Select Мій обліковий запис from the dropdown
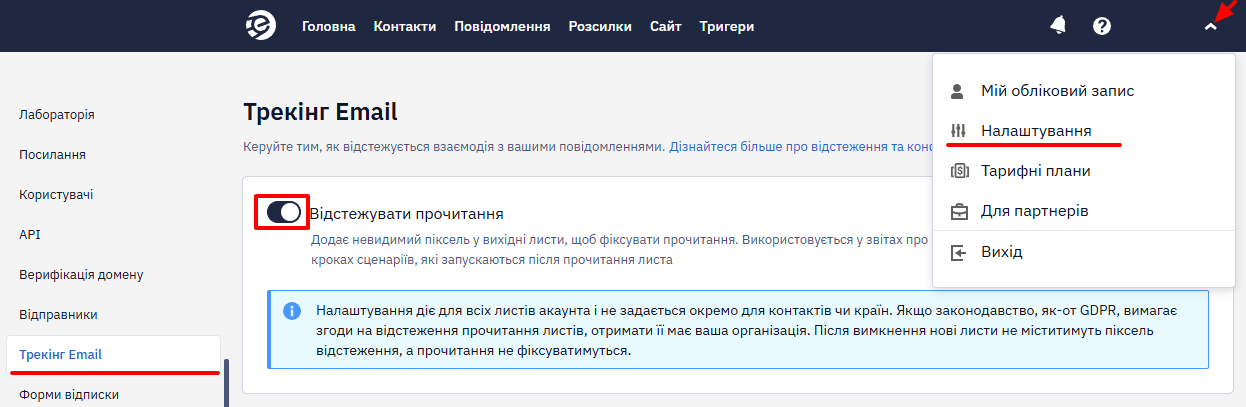Image resolution: width=1246 pixels, height=407 pixels. (1058, 91)
